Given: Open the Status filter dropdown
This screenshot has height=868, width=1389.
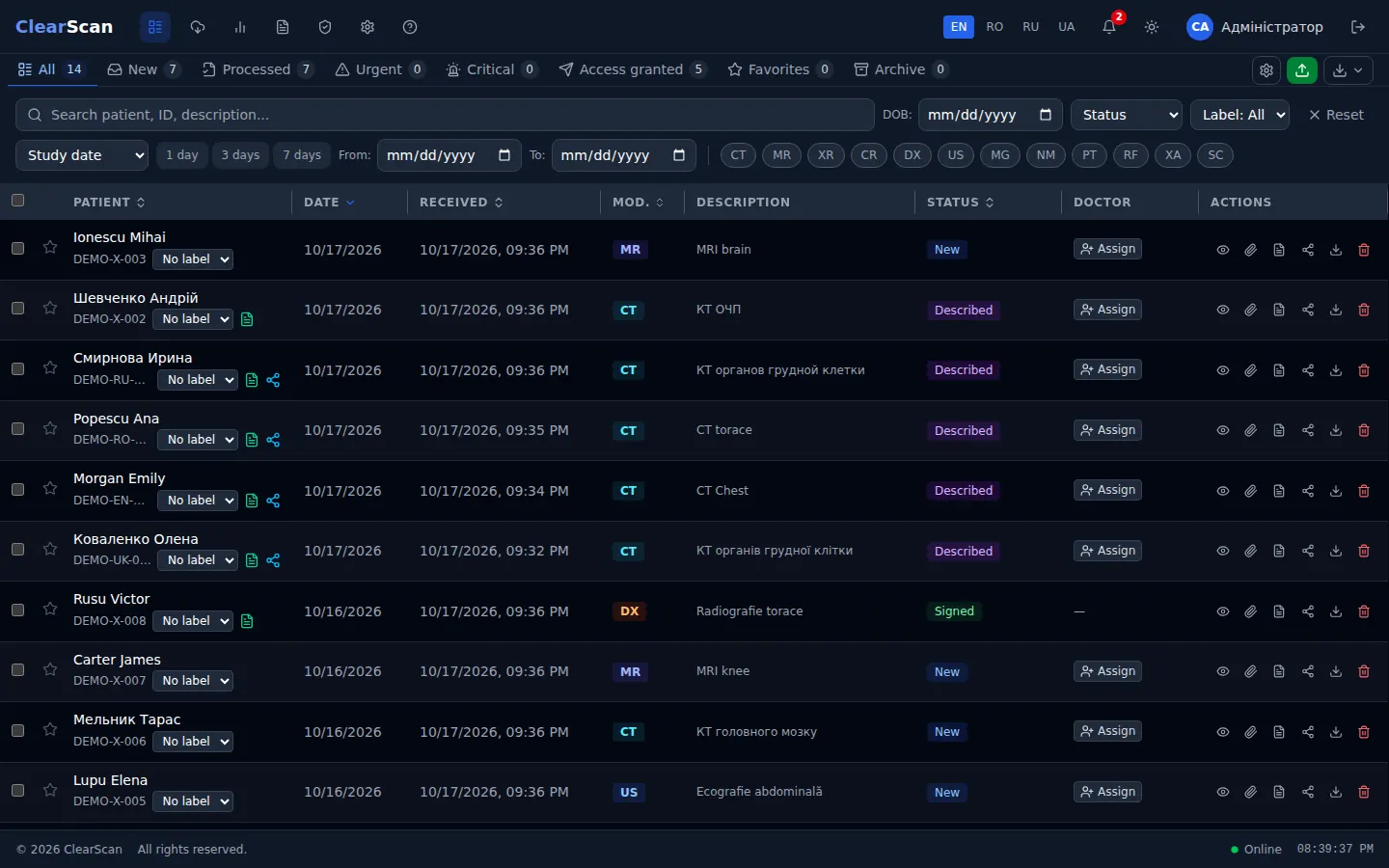Looking at the screenshot, I should click(1127, 115).
